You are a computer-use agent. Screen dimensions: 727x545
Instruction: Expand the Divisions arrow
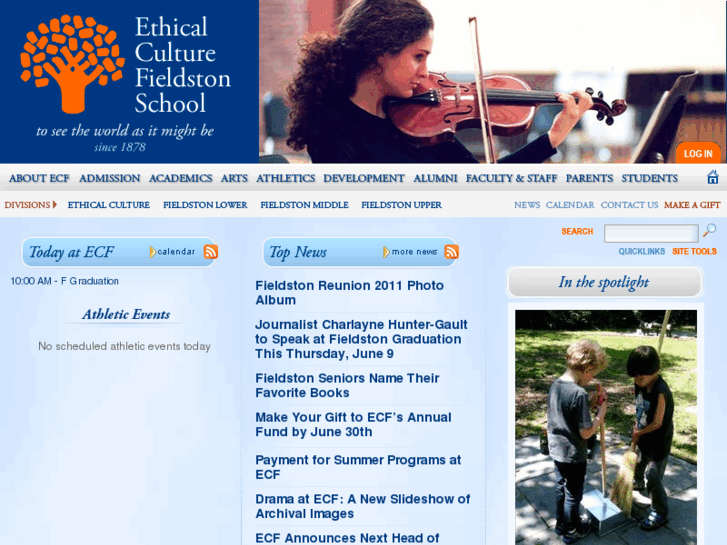click(55, 205)
